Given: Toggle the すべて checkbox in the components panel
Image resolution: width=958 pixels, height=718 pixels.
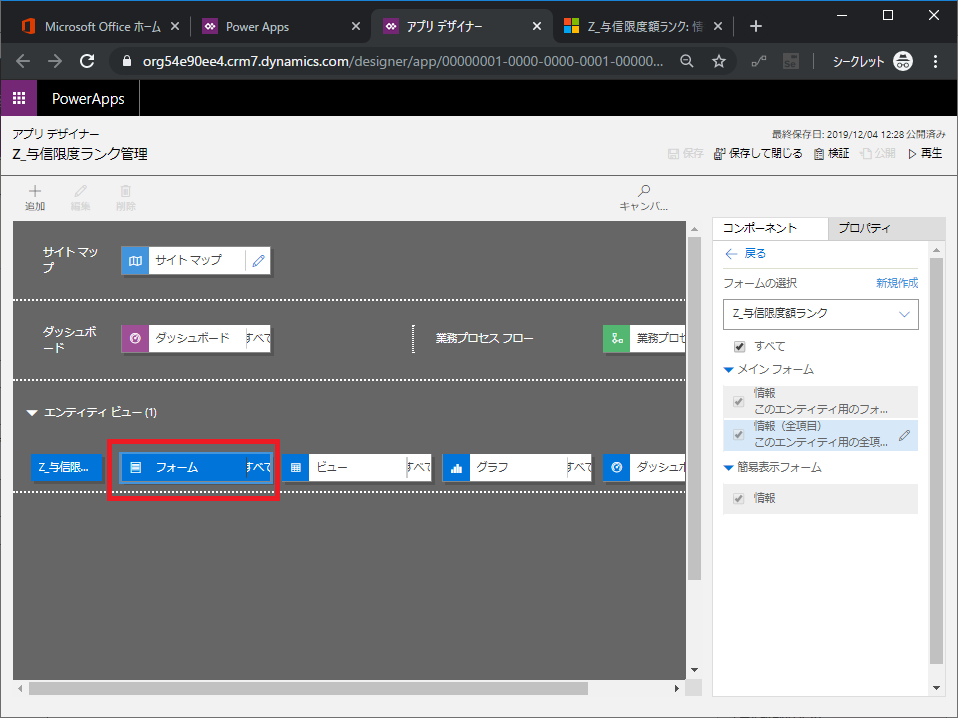Looking at the screenshot, I should (740, 346).
